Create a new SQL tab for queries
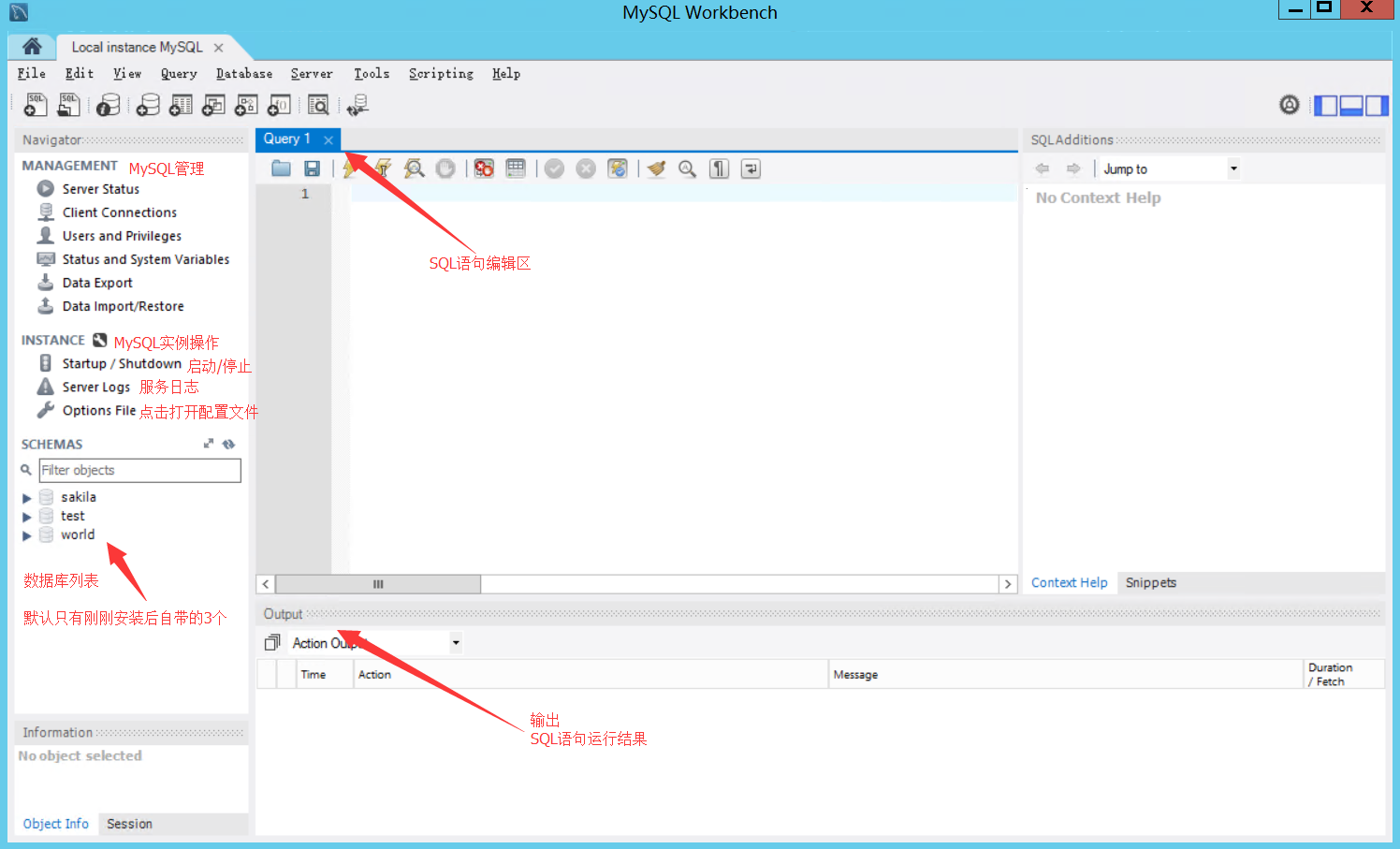This screenshot has height=849, width=1400. click(36, 105)
